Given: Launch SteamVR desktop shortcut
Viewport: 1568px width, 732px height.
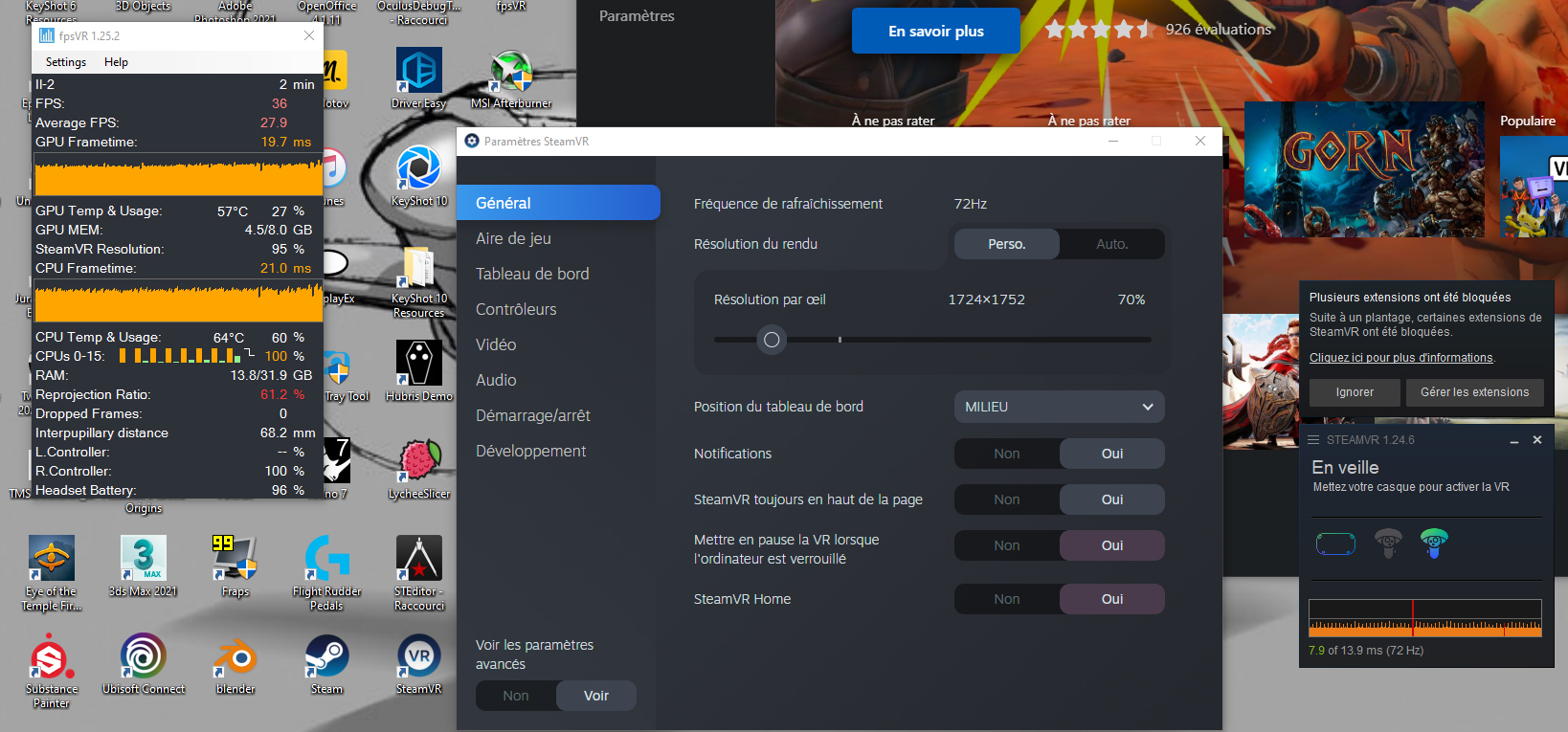Looking at the screenshot, I should click(419, 664).
